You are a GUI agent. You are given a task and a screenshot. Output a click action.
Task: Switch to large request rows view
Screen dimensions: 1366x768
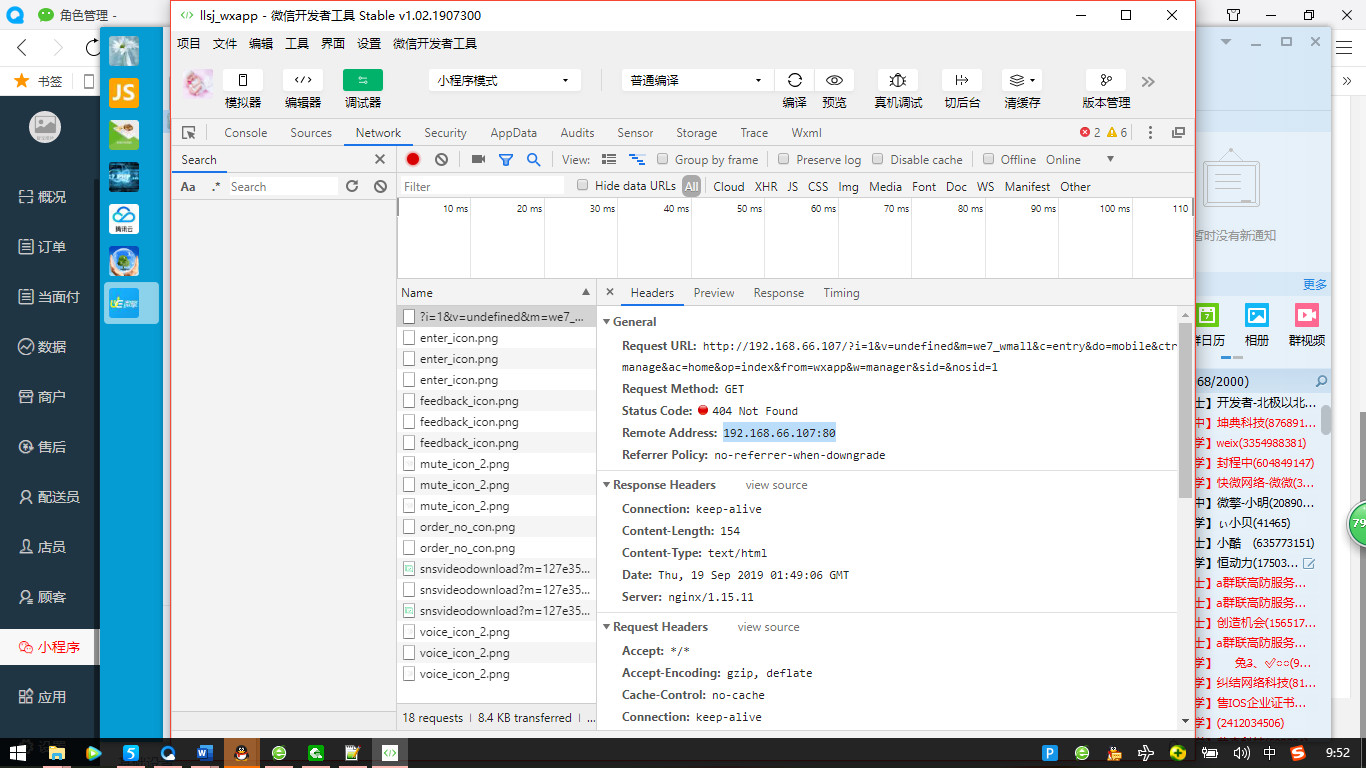(609, 160)
